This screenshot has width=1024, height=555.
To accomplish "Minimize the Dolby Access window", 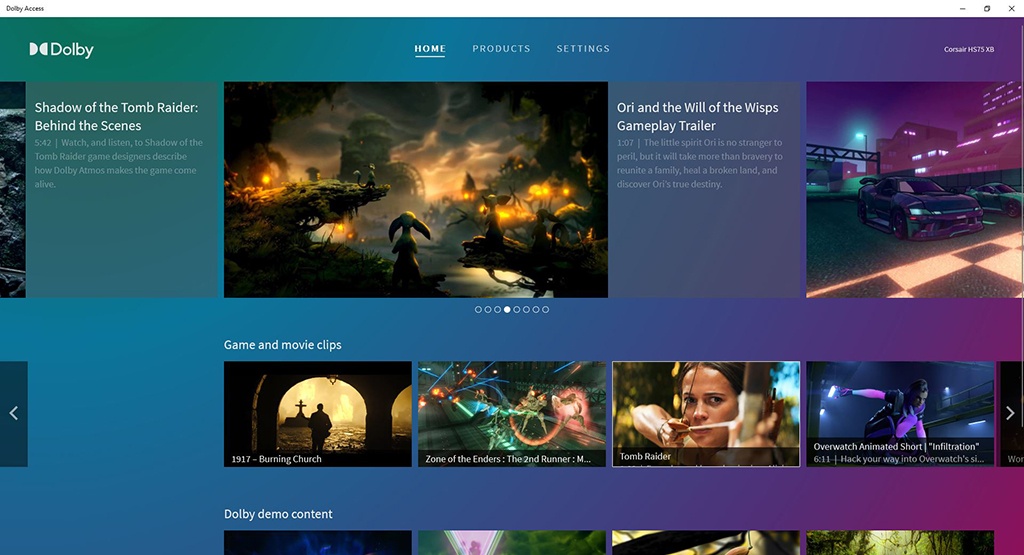I will (963, 8).
